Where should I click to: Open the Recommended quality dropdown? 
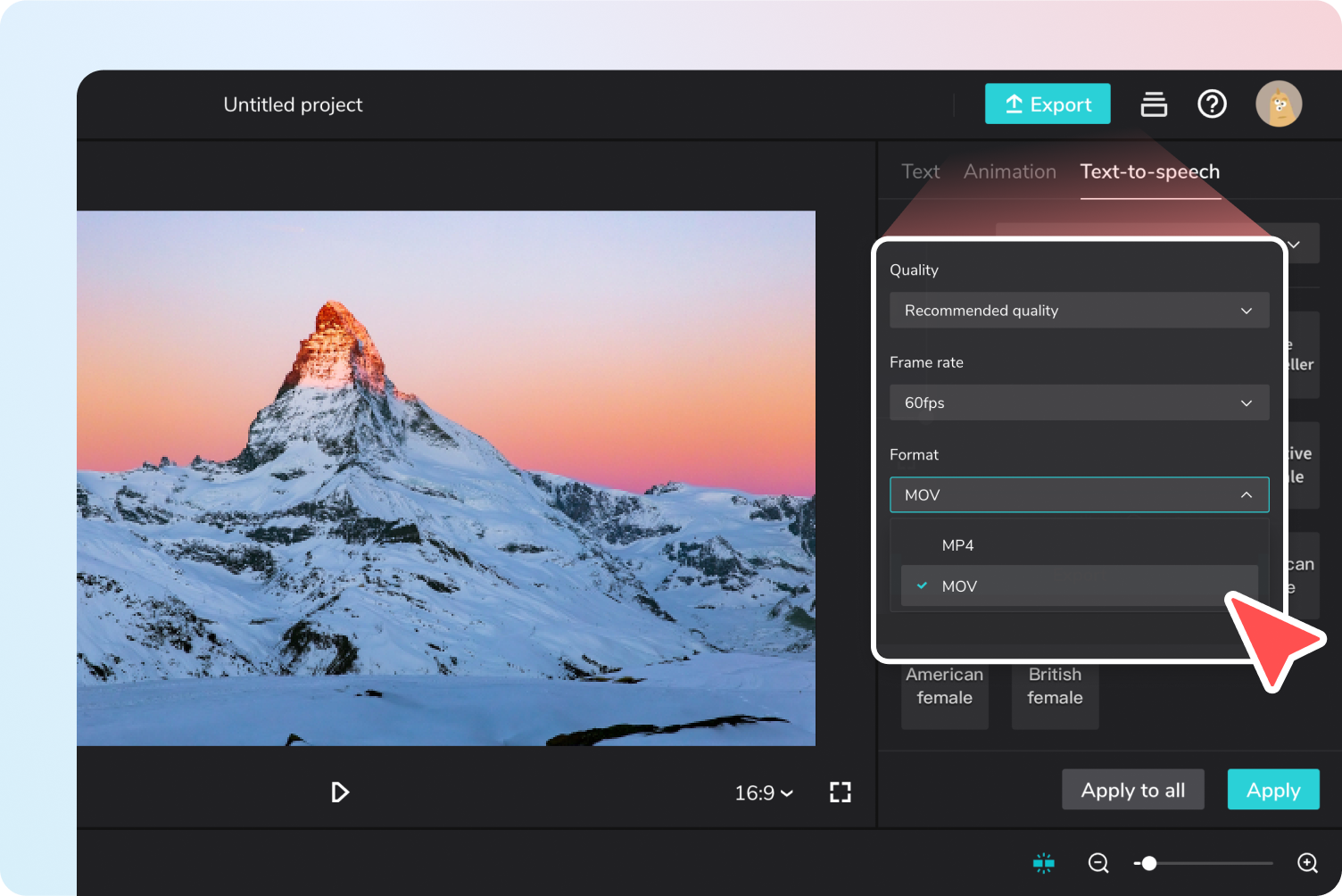point(1079,311)
